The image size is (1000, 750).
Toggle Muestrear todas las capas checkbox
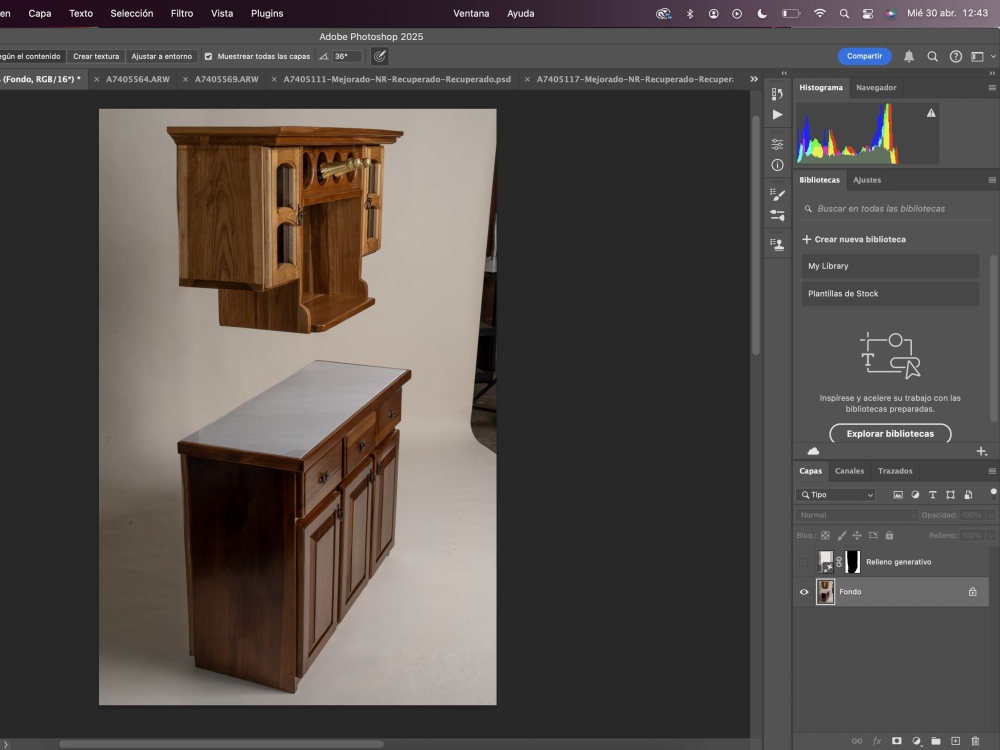click(208, 56)
